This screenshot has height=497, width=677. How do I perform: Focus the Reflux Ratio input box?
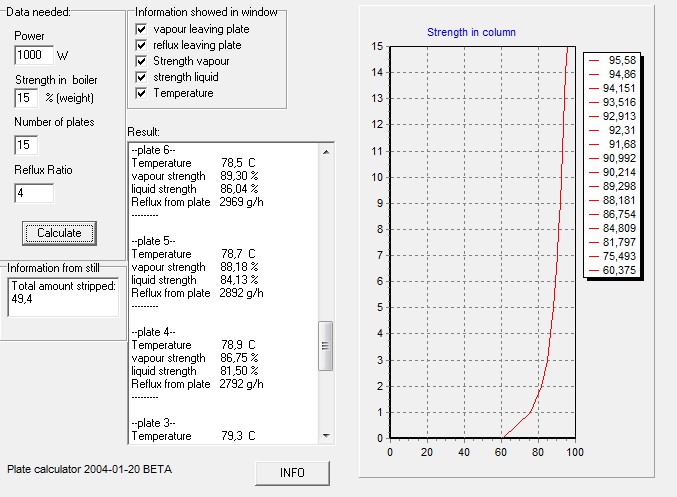[34, 191]
